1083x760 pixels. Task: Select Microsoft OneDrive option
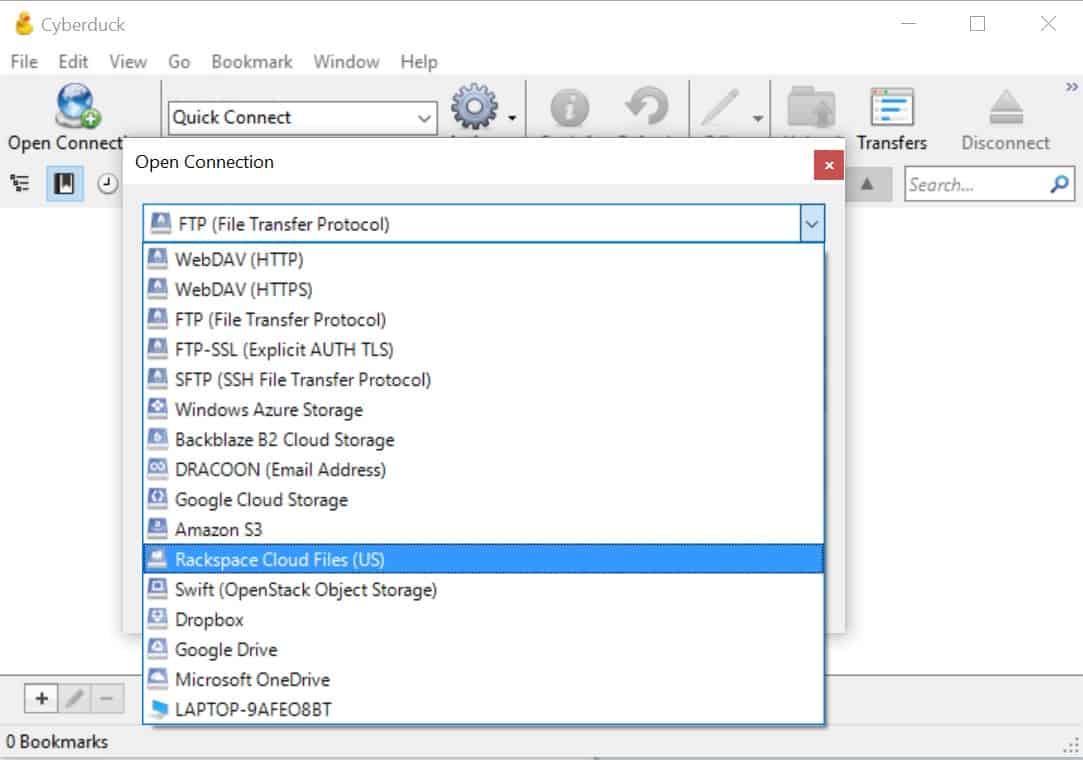point(483,680)
